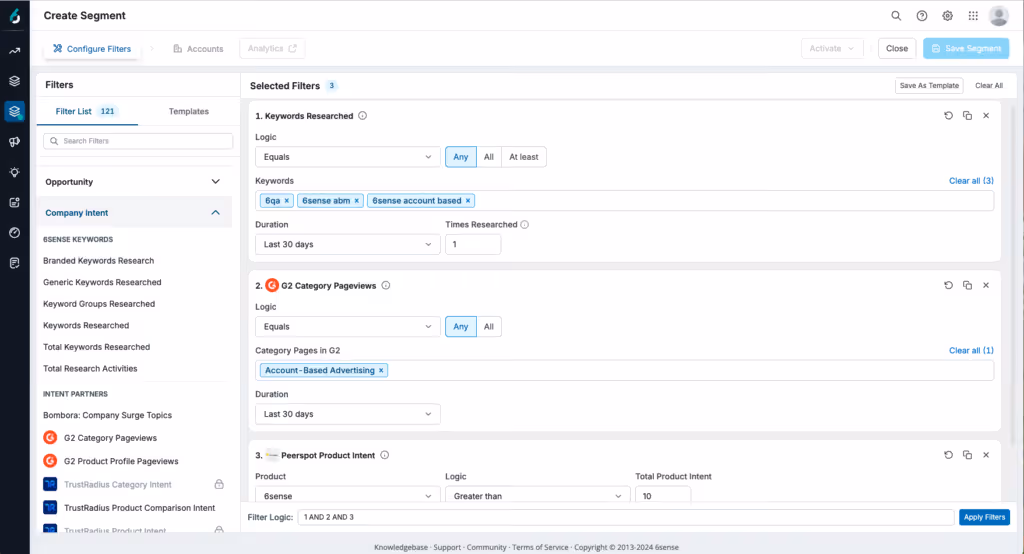
Task: Open the reports document sidebar icon
Action: point(14,263)
